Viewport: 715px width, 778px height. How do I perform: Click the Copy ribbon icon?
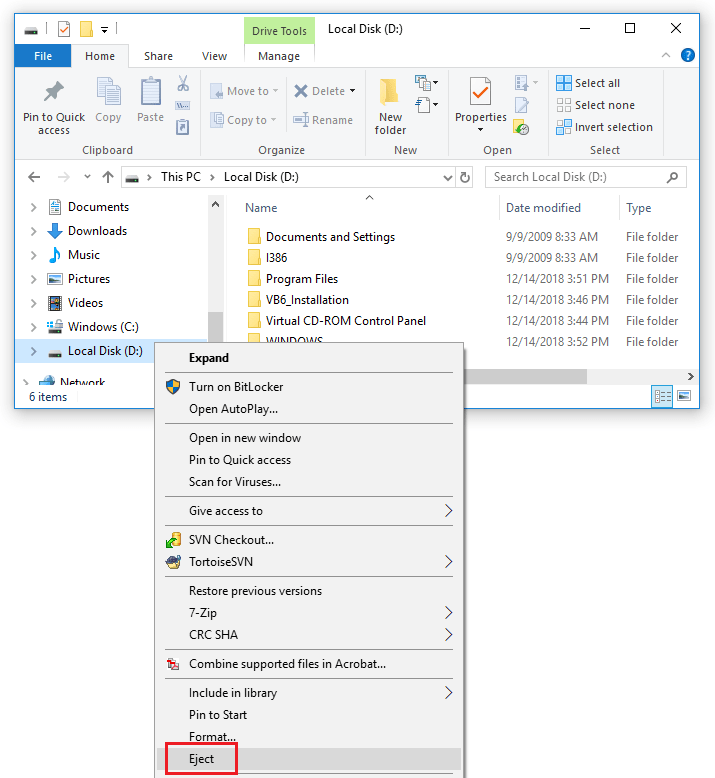pyautogui.click(x=108, y=91)
